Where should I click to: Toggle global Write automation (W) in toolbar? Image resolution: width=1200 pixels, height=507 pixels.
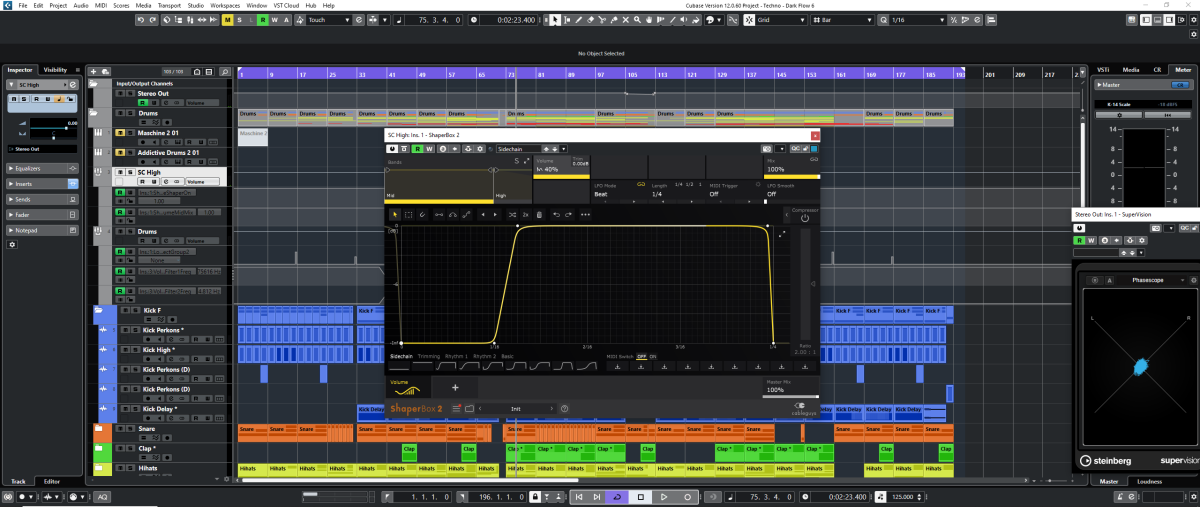point(275,19)
